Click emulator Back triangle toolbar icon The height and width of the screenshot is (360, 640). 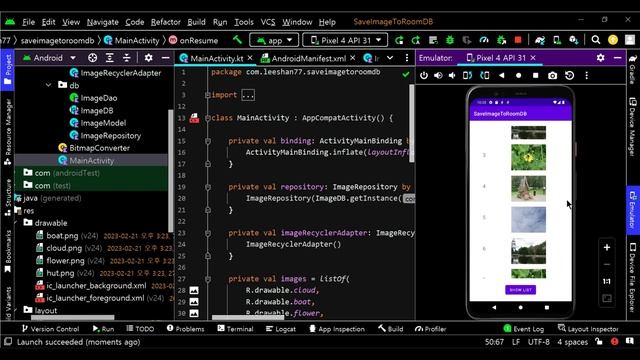pyautogui.click(x=502, y=76)
